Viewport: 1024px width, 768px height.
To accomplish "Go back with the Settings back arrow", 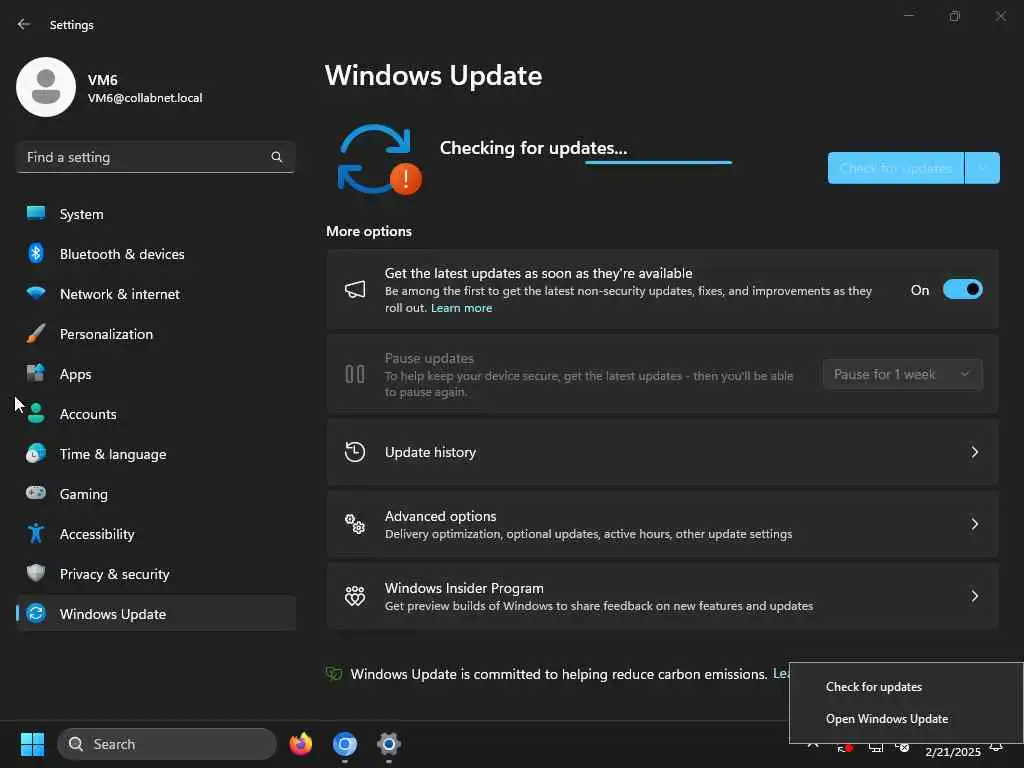I will [x=24, y=24].
